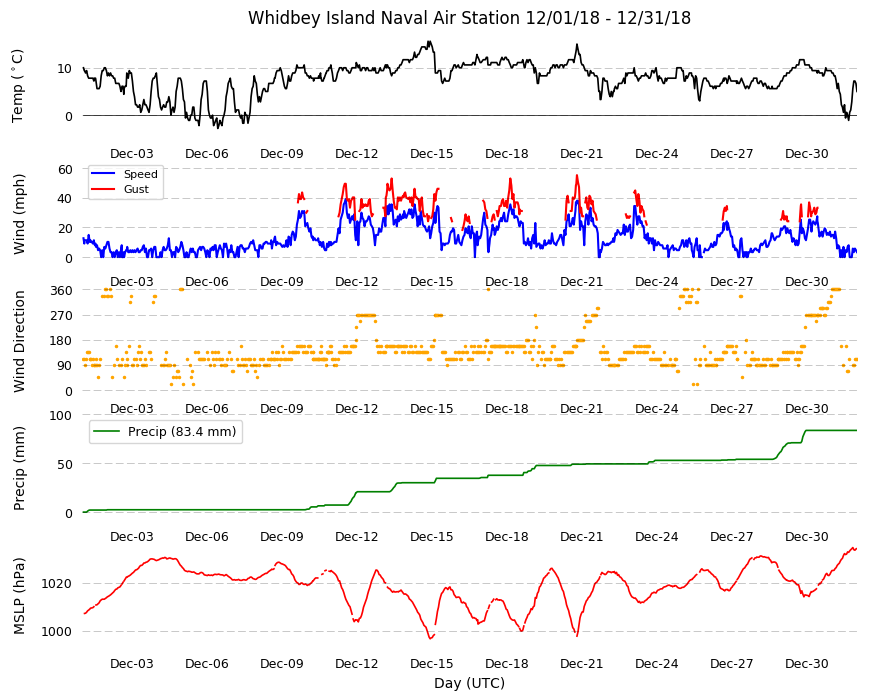The image size is (870, 700).
Task: Click the Day (UTC) x-axis label
Action: [469, 683]
